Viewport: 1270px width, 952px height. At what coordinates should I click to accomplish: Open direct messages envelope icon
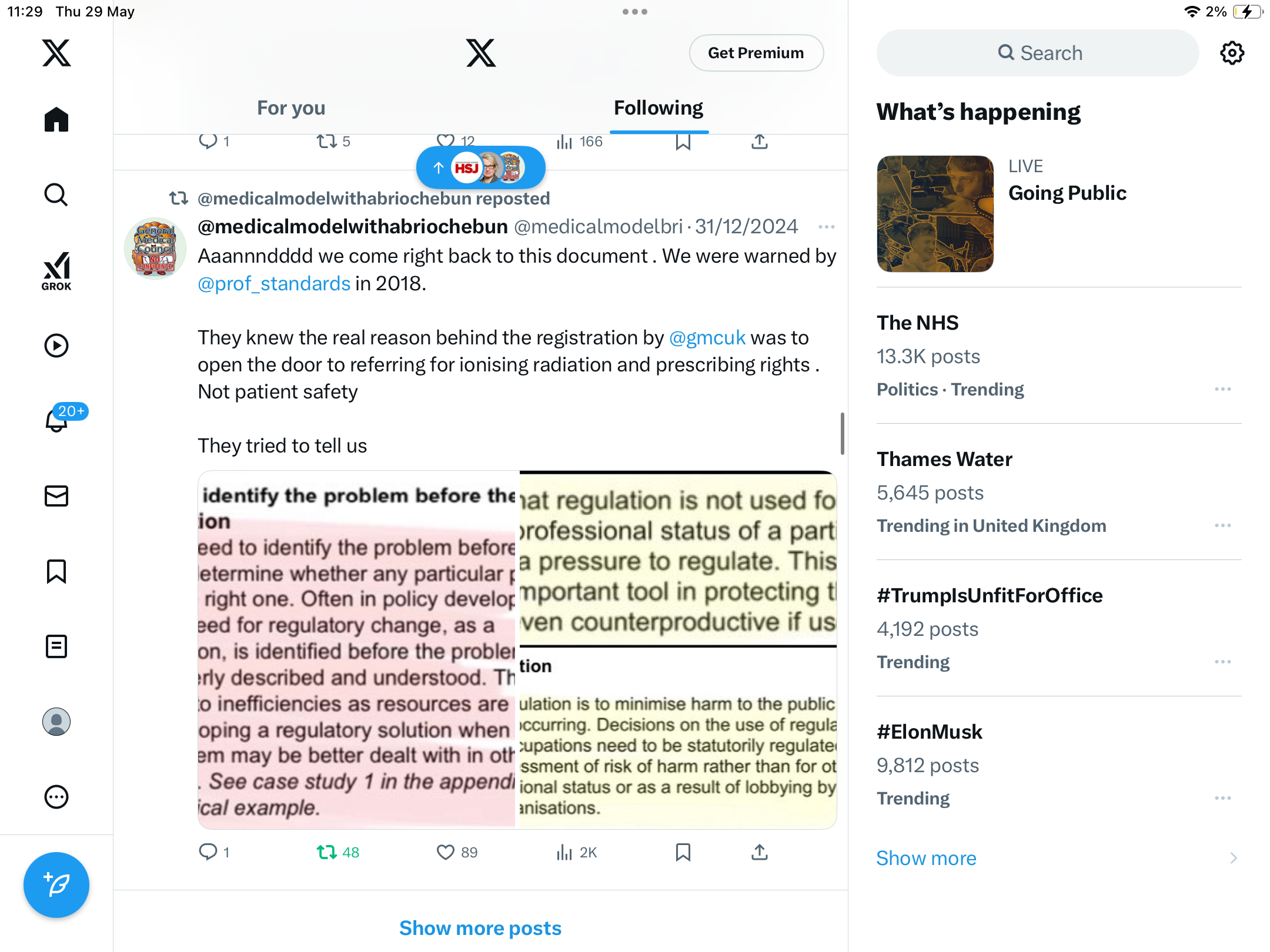pos(56,496)
